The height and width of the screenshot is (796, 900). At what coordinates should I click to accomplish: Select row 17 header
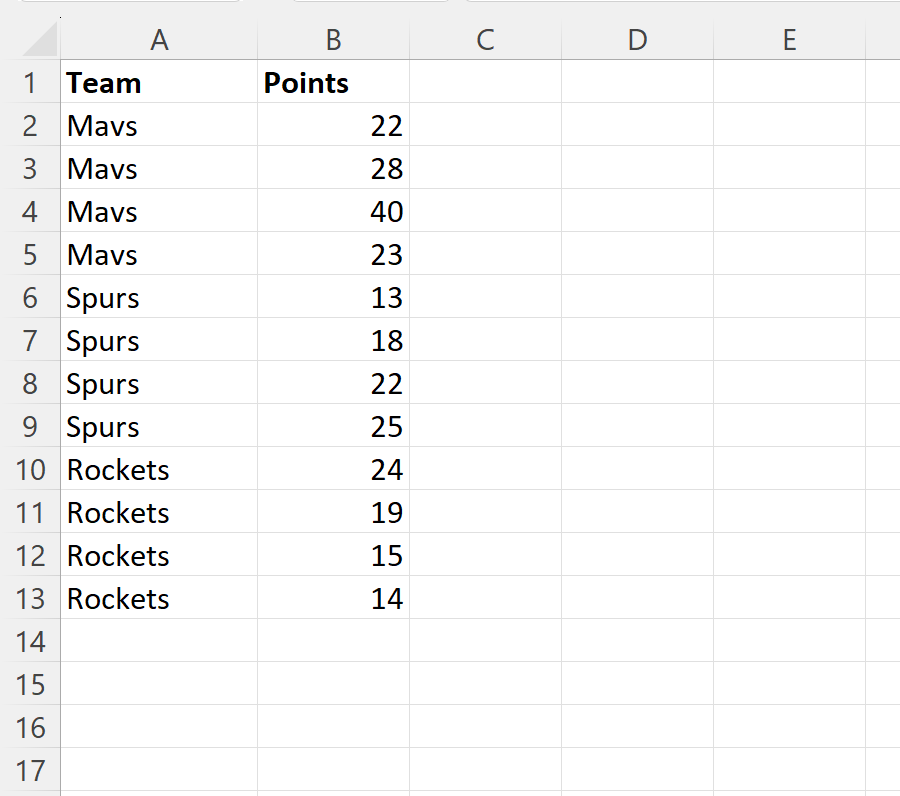(x=30, y=770)
